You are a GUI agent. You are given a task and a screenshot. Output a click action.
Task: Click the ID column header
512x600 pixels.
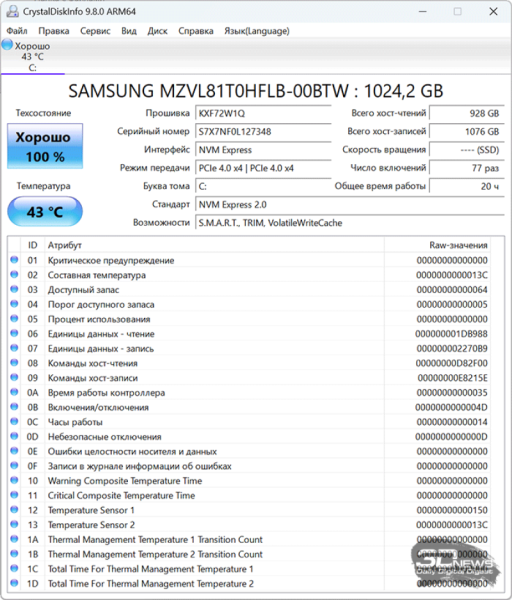pyautogui.click(x=33, y=245)
